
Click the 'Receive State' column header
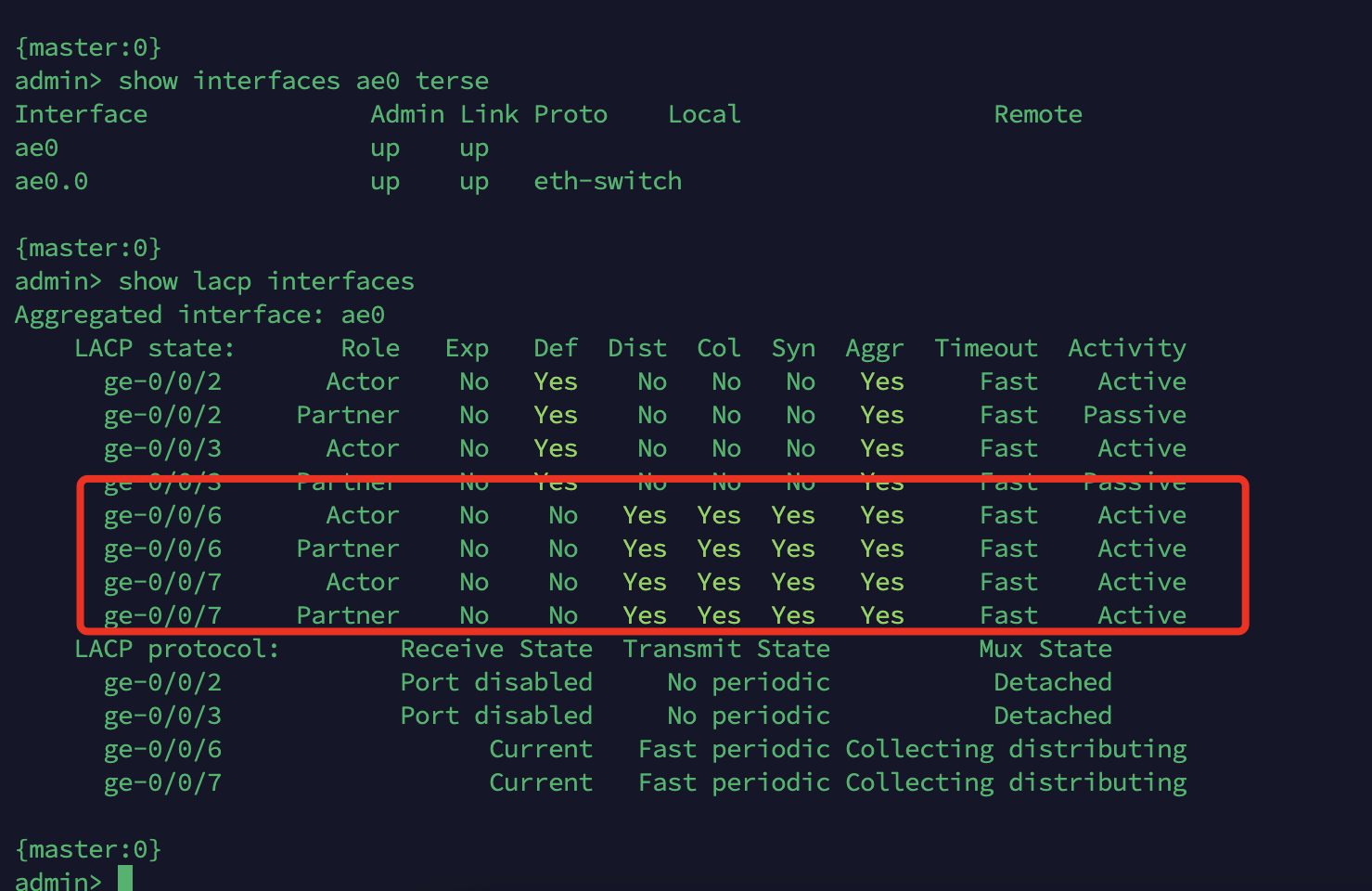click(496, 650)
